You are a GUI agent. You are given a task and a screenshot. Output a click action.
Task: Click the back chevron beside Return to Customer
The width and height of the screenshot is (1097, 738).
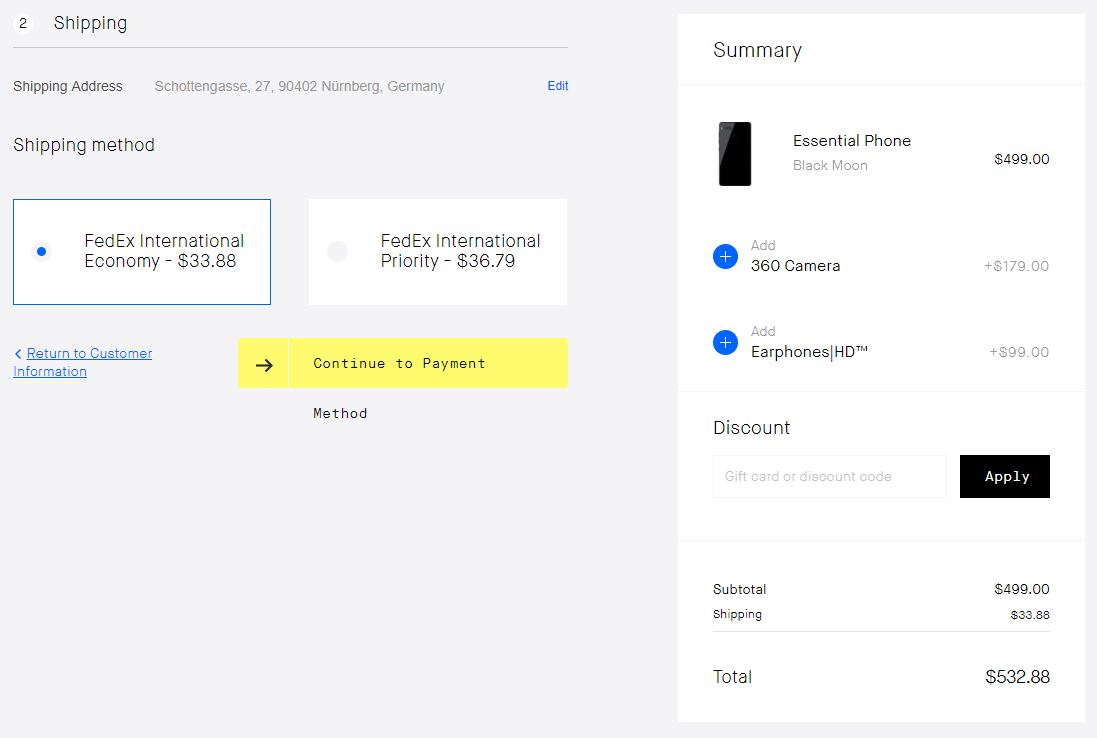point(18,354)
